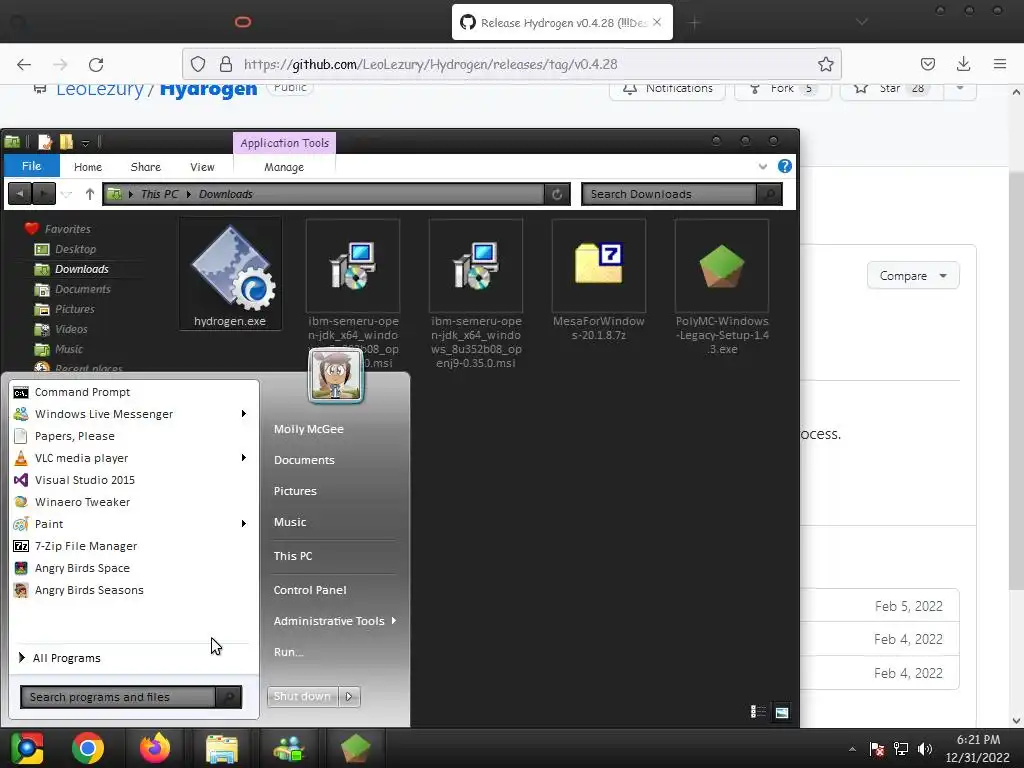Switch Explorer to large icons view
Screen dimensions: 1024x768
[x=782, y=712]
